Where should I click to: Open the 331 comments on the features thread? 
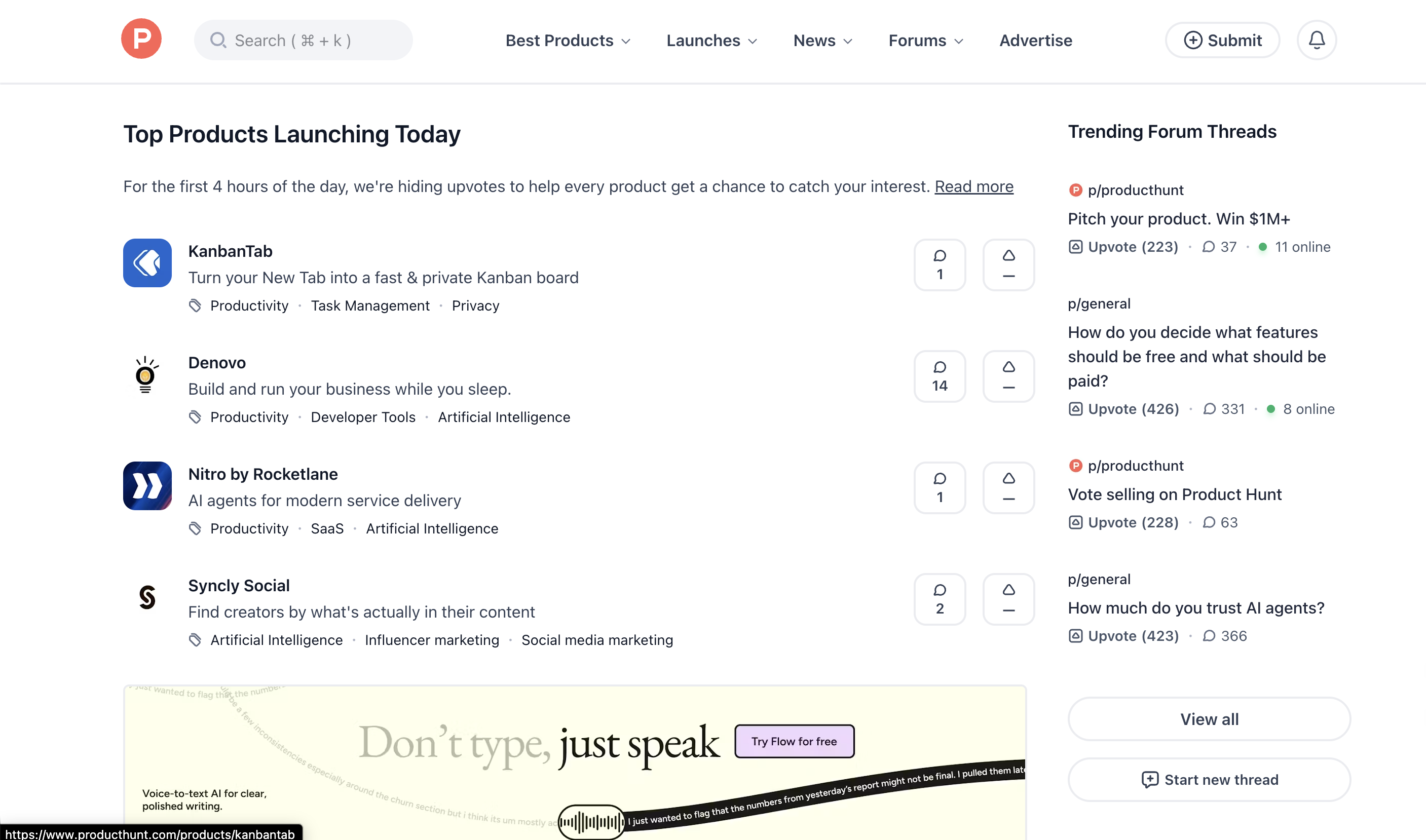(1224, 409)
